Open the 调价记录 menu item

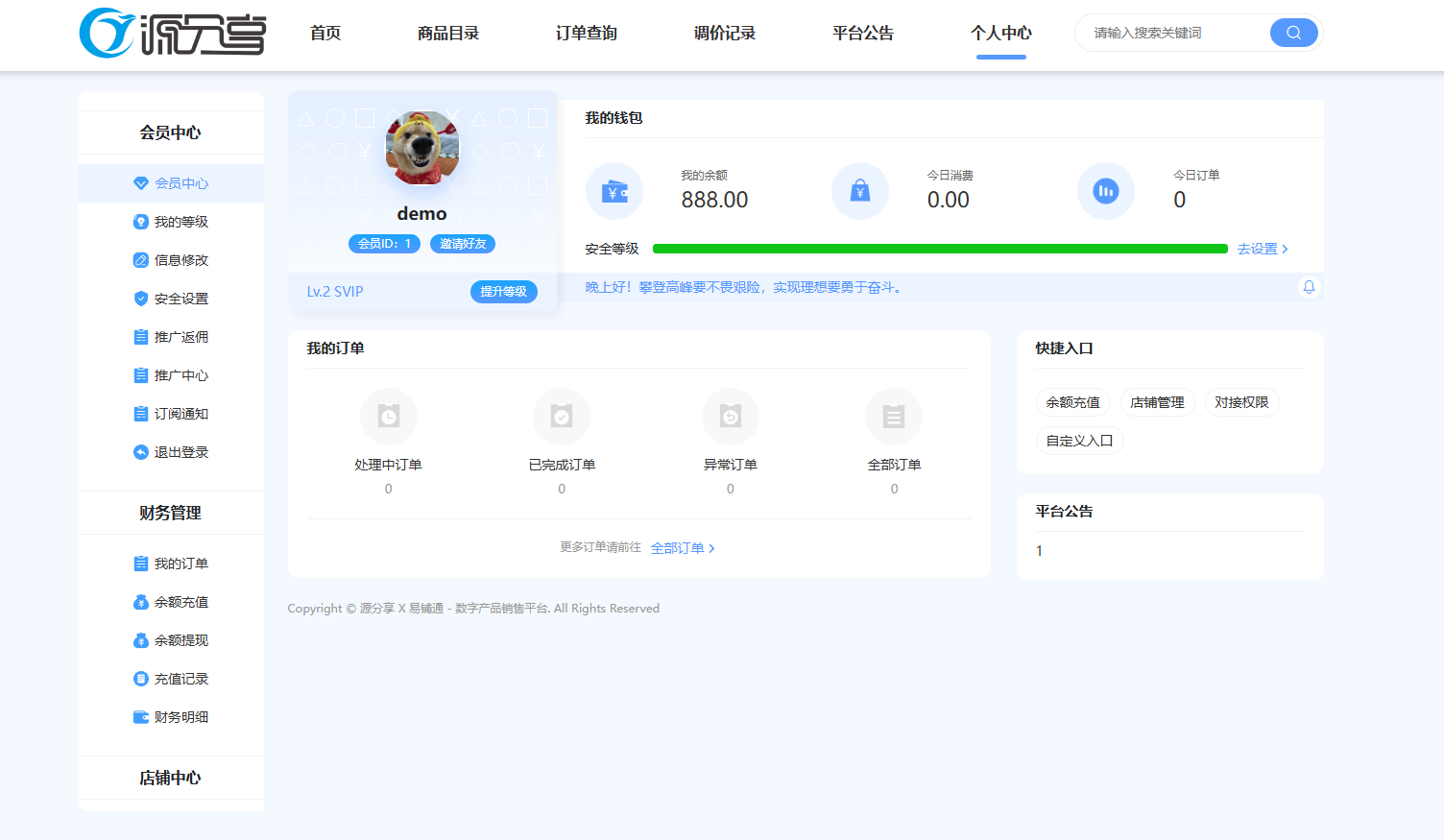(724, 32)
